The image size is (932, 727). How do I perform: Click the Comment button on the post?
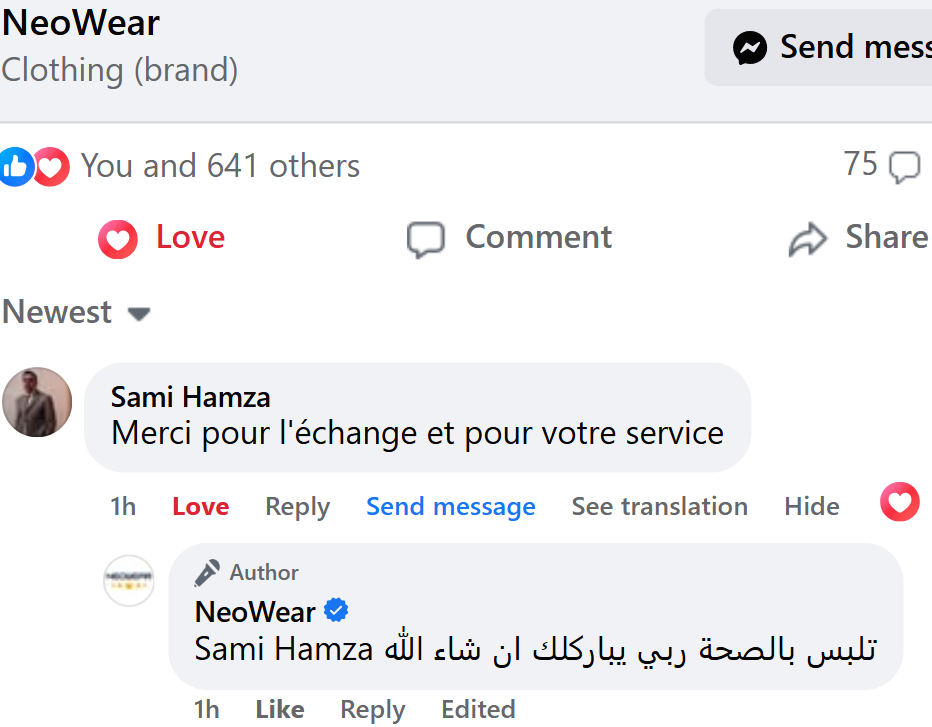pyautogui.click(x=509, y=239)
